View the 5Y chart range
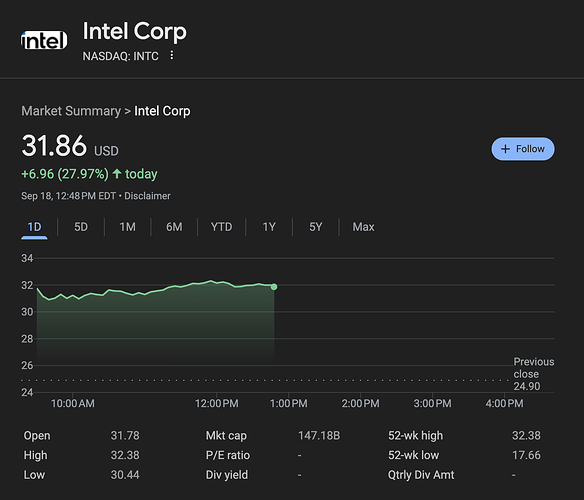Screen dimensions: 584x500 click(315, 227)
